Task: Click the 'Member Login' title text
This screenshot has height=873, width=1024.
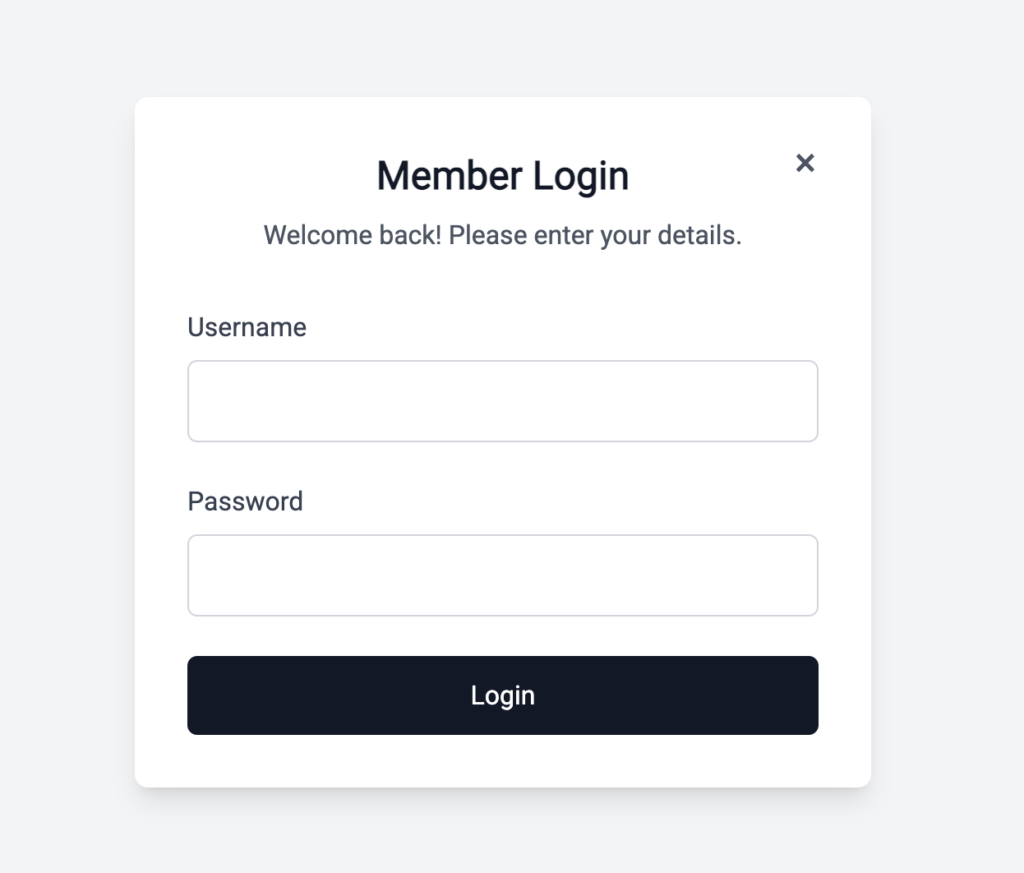Action: [x=502, y=176]
